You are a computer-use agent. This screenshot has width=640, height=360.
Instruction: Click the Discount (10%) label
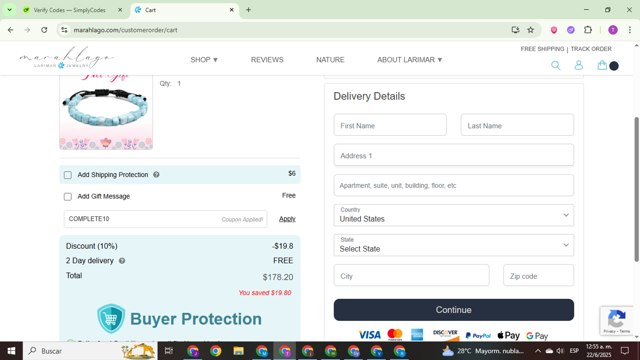click(x=91, y=246)
